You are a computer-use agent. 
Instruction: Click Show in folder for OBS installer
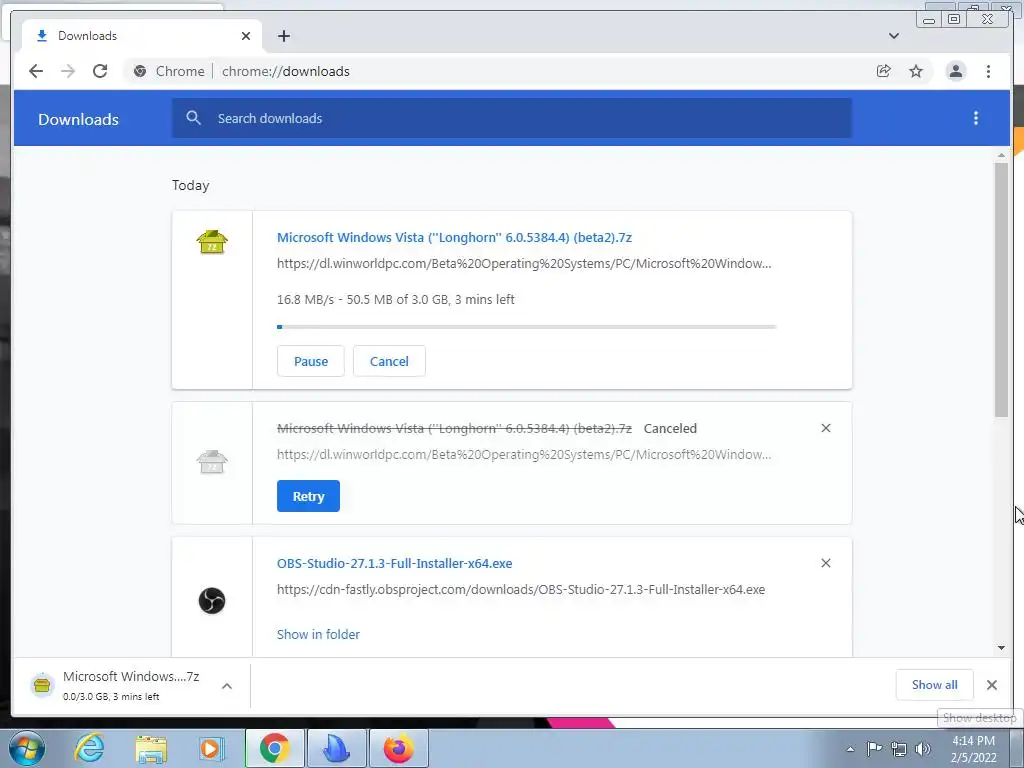(x=318, y=634)
